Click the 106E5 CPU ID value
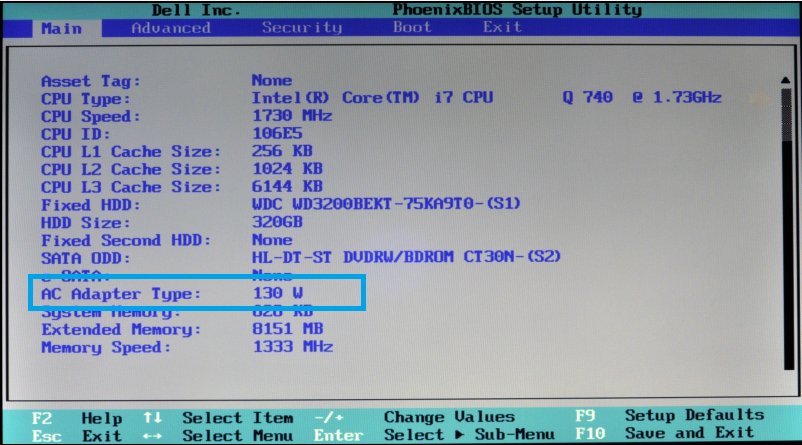The width and height of the screenshot is (802, 445). point(277,133)
